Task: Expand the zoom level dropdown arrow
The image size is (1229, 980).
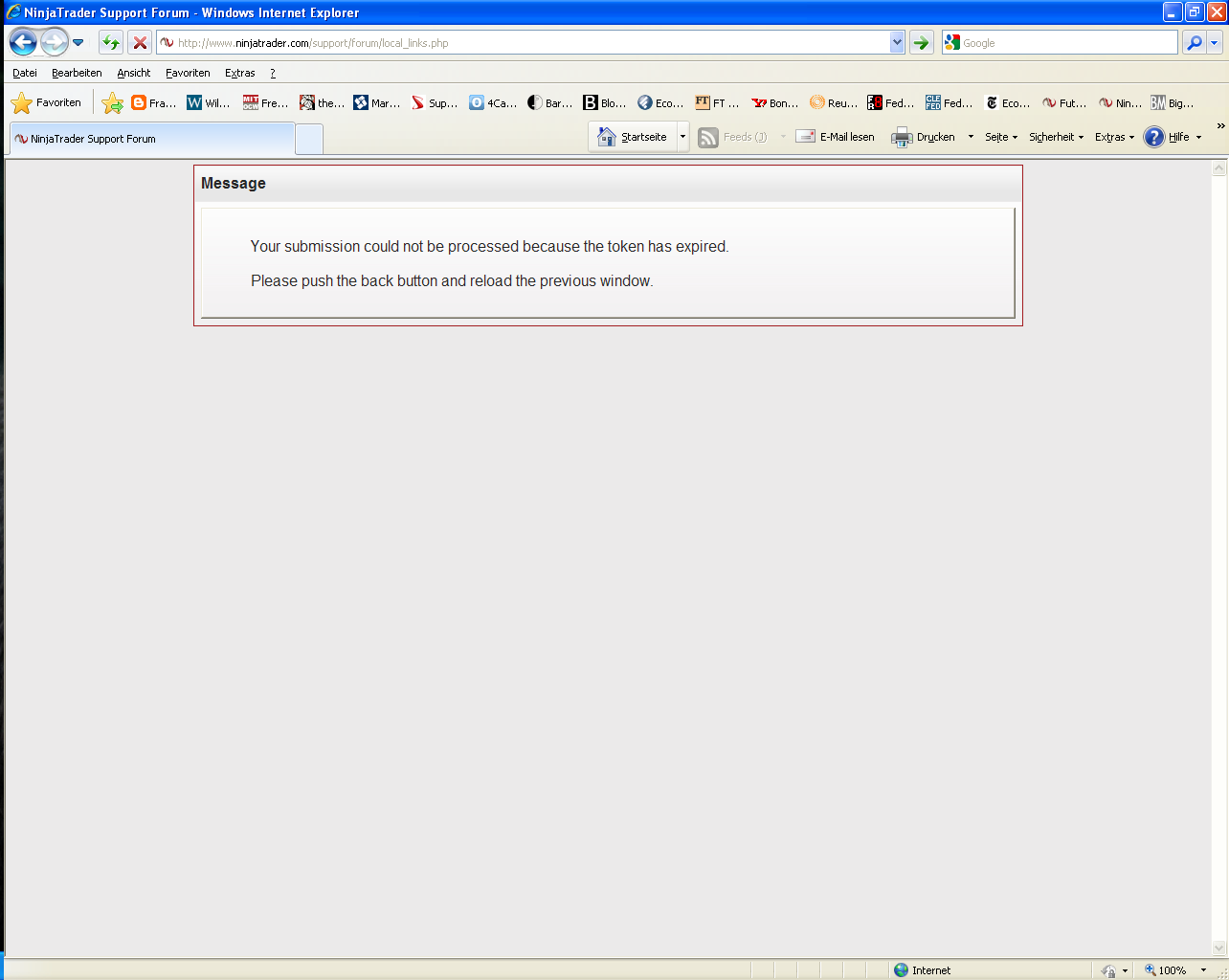Action: tap(1203, 970)
